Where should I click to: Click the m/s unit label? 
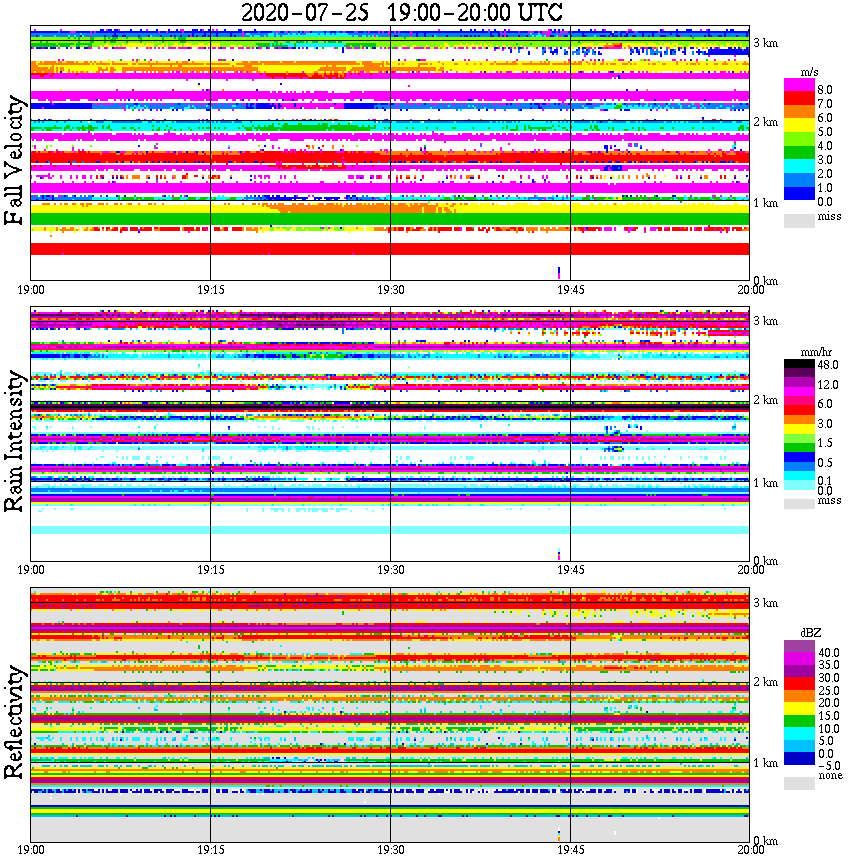(809, 73)
